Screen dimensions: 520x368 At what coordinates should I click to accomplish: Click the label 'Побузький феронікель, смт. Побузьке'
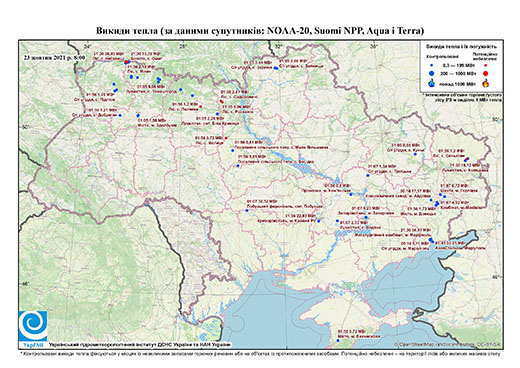click(x=284, y=206)
